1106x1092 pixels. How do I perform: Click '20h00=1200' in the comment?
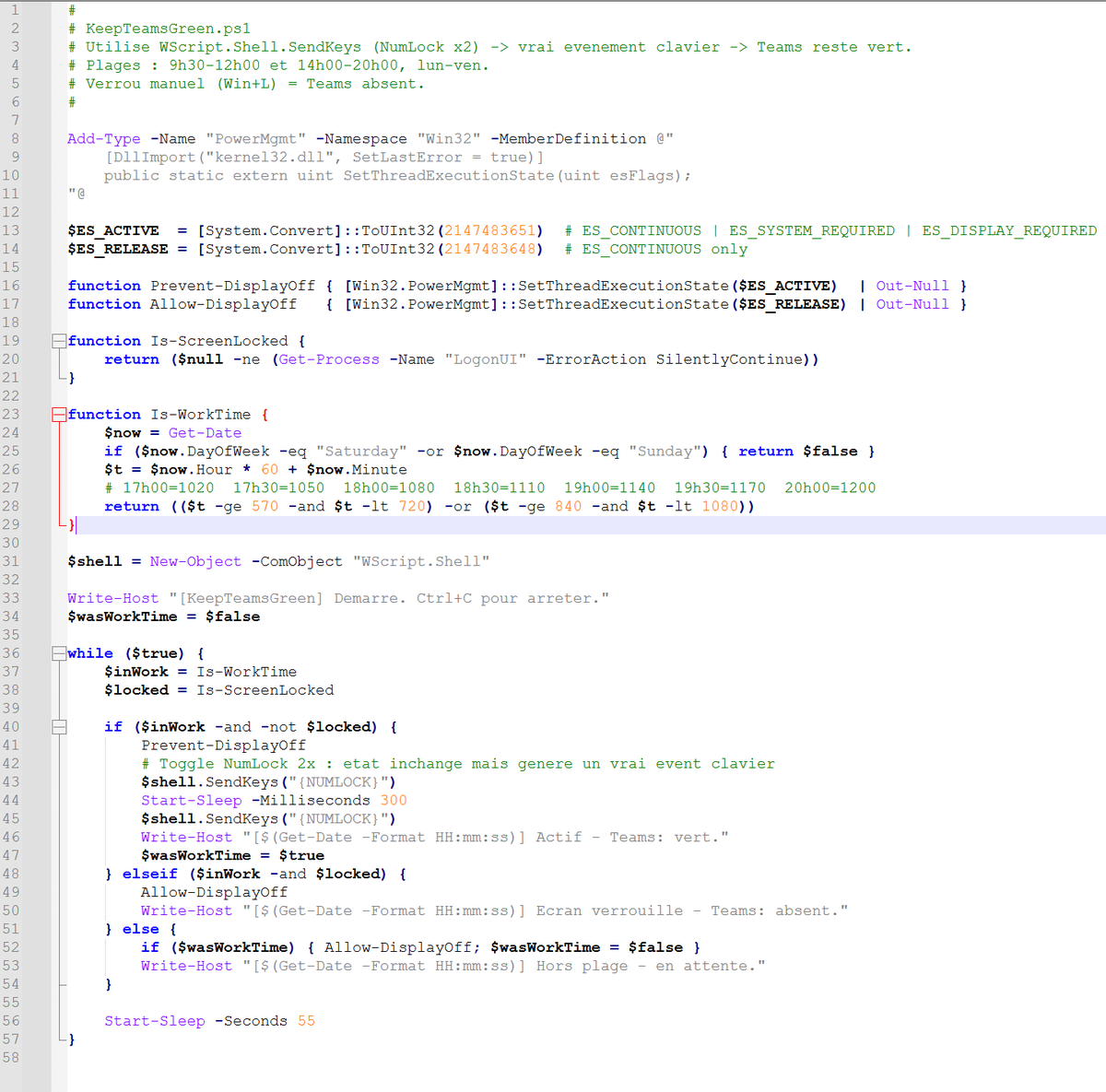click(x=830, y=488)
